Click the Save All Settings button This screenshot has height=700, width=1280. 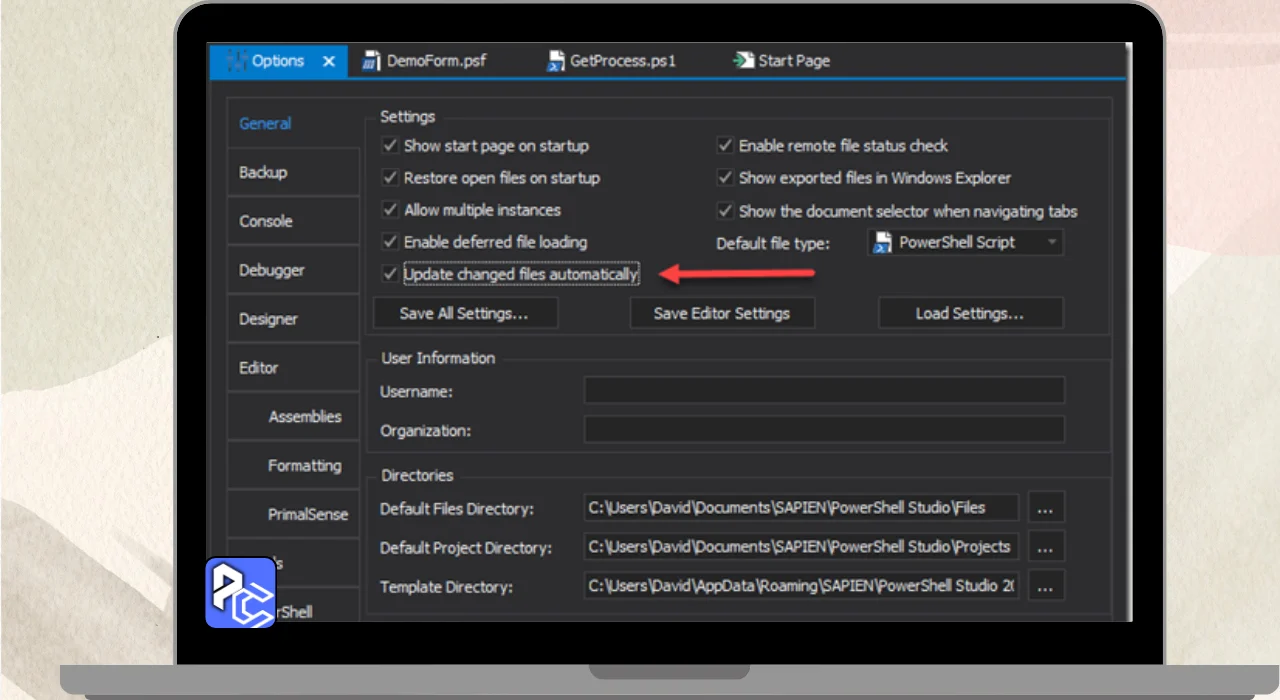pyautogui.click(x=464, y=313)
